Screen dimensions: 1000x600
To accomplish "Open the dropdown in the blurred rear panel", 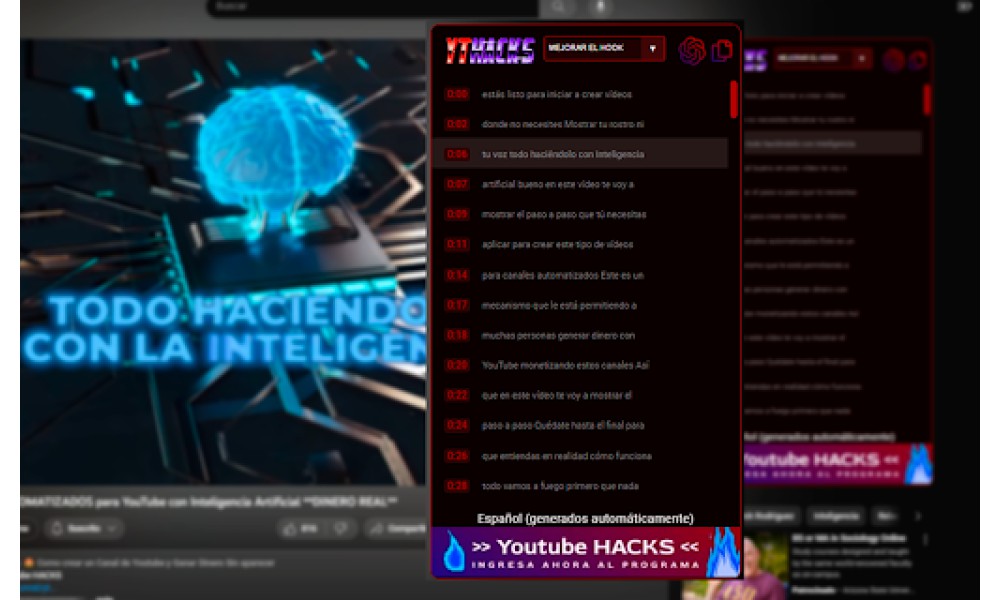I will click(823, 58).
